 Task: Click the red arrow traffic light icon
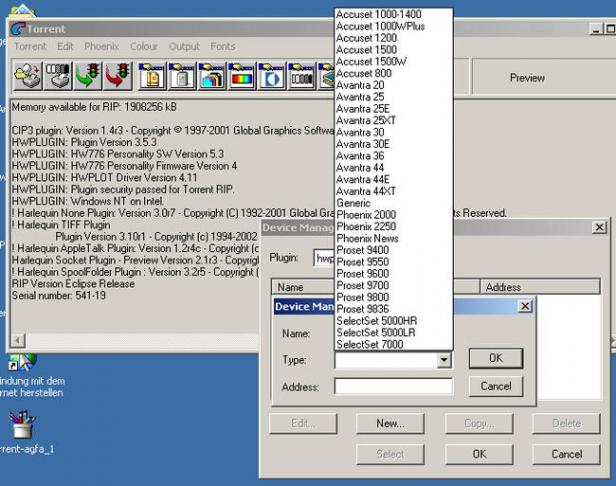coord(118,76)
